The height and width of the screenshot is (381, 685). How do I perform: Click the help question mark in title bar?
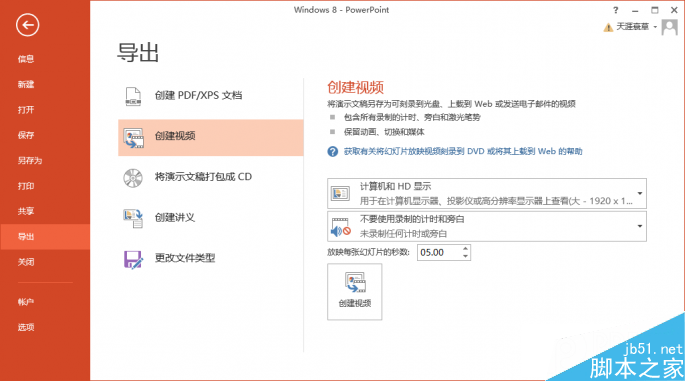click(x=616, y=10)
